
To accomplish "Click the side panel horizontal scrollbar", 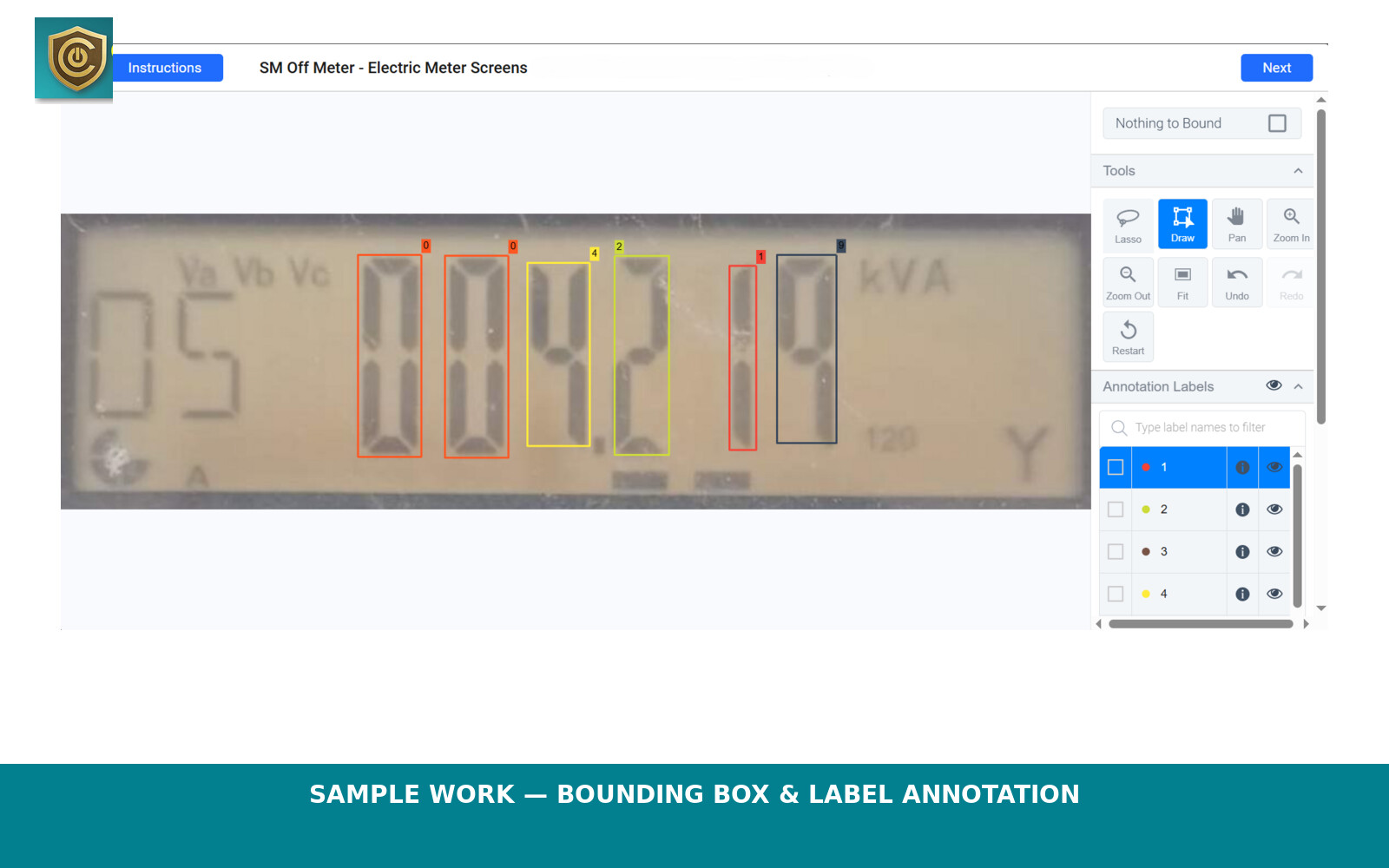I will (1201, 623).
